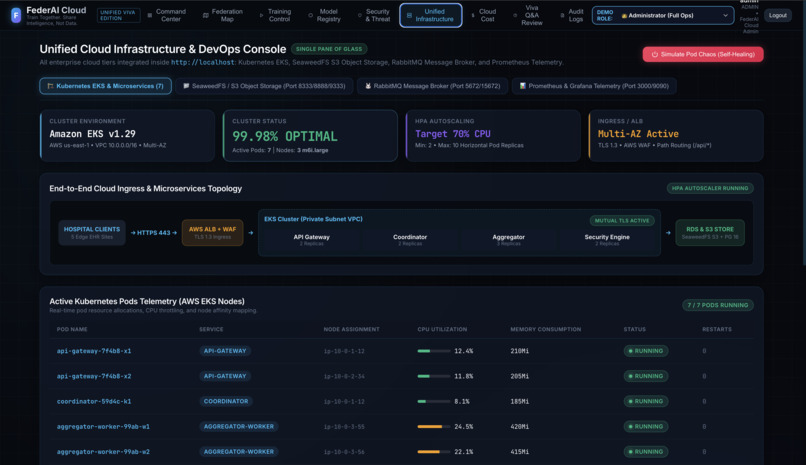Image resolution: width=806 pixels, height=465 pixels.
Task: Go to Federation Map
Action: 223,15
